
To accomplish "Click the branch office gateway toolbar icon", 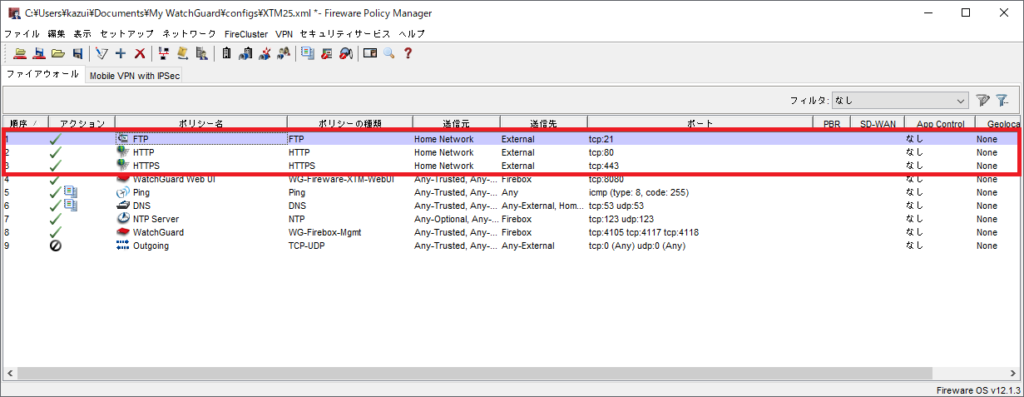I will [x=246, y=54].
